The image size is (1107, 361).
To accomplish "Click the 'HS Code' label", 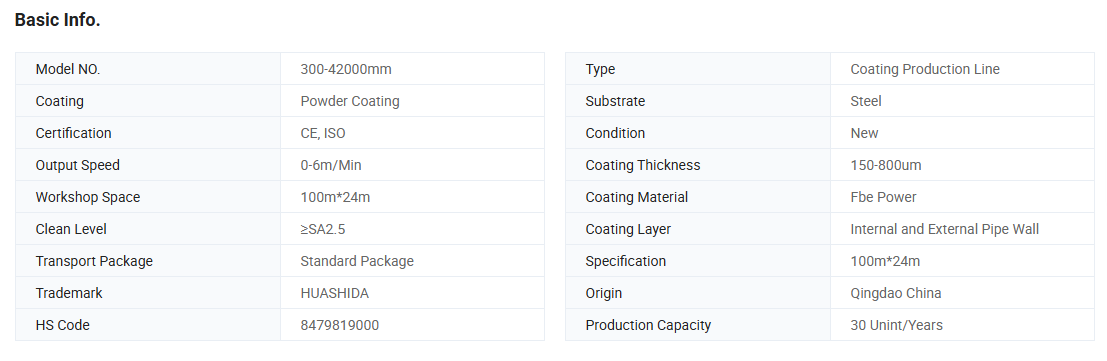I will coord(63,325).
